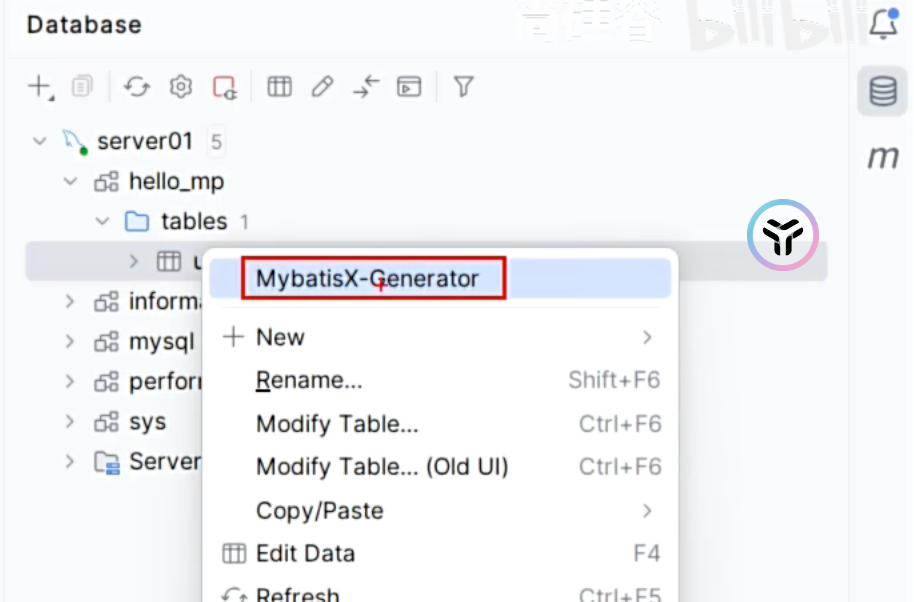The height and width of the screenshot is (602, 914).
Task: Open the Query Console toolbar icon
Action: [x=409, y=87]
